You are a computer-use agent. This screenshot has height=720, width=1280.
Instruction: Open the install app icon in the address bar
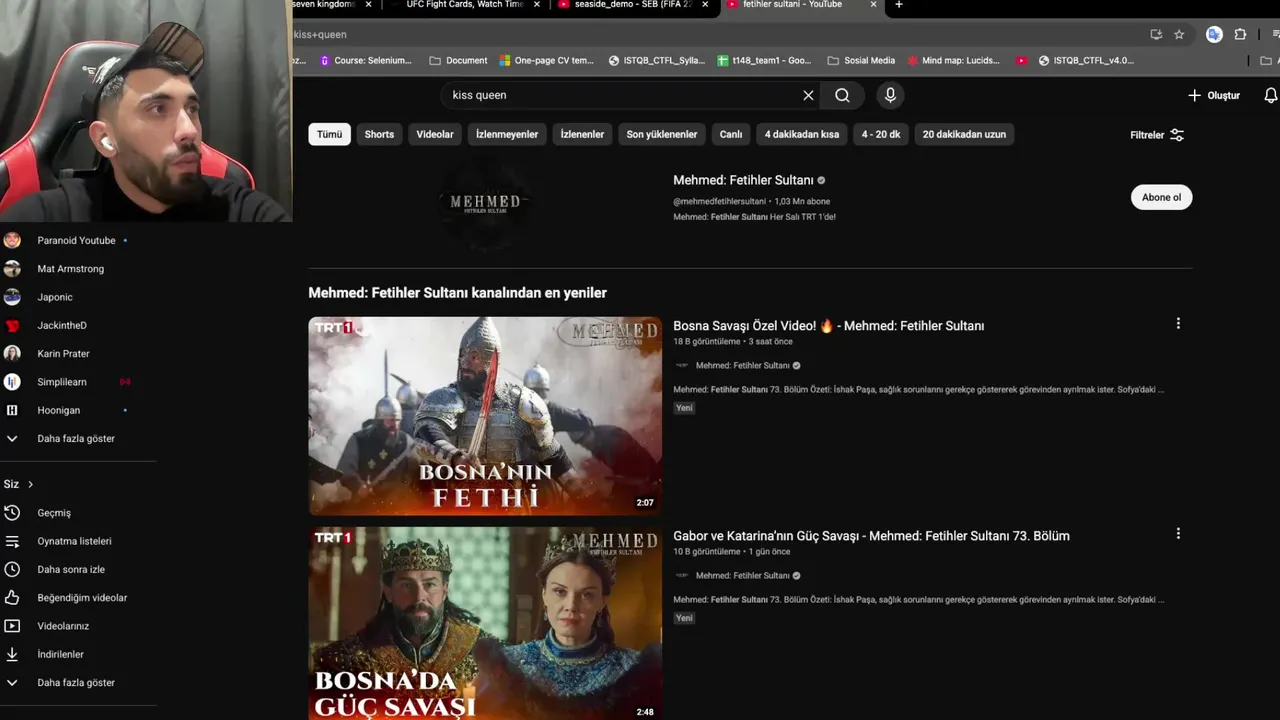(x=1156, y=34)
